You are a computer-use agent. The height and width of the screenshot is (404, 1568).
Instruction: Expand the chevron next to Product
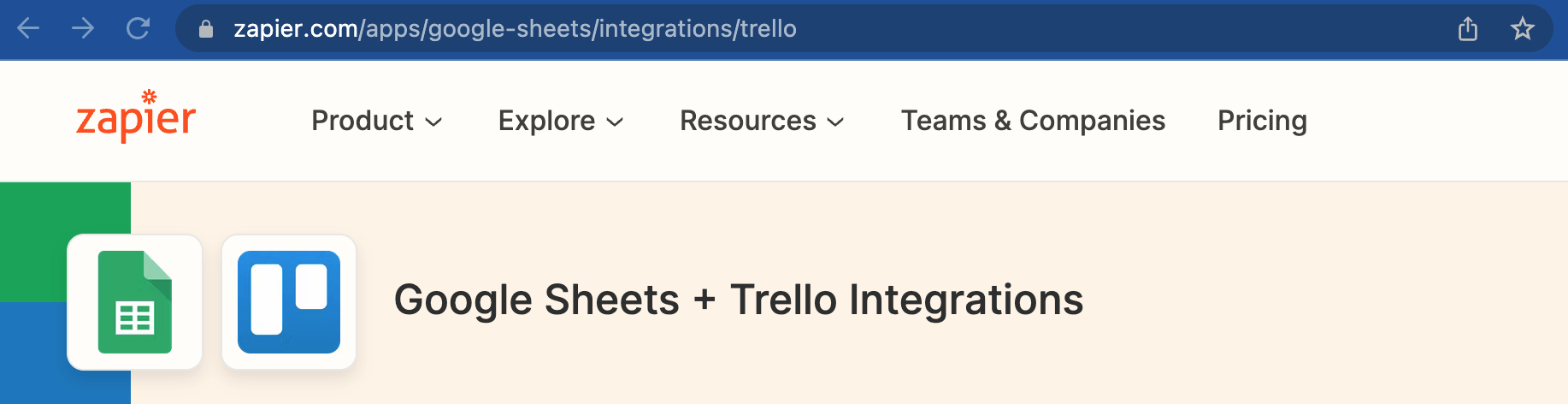click(x=434, y=122)
